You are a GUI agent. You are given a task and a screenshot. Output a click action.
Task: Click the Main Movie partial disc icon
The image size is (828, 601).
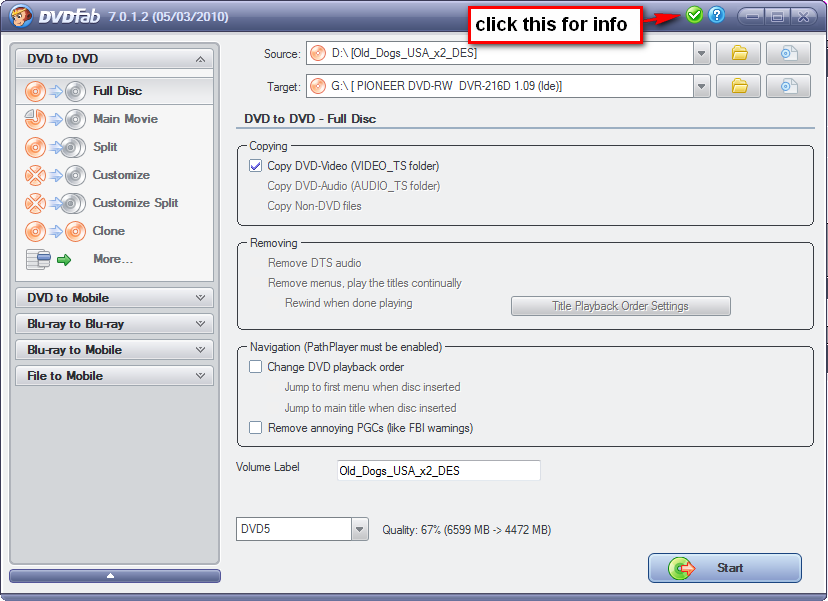click(55, 119)
